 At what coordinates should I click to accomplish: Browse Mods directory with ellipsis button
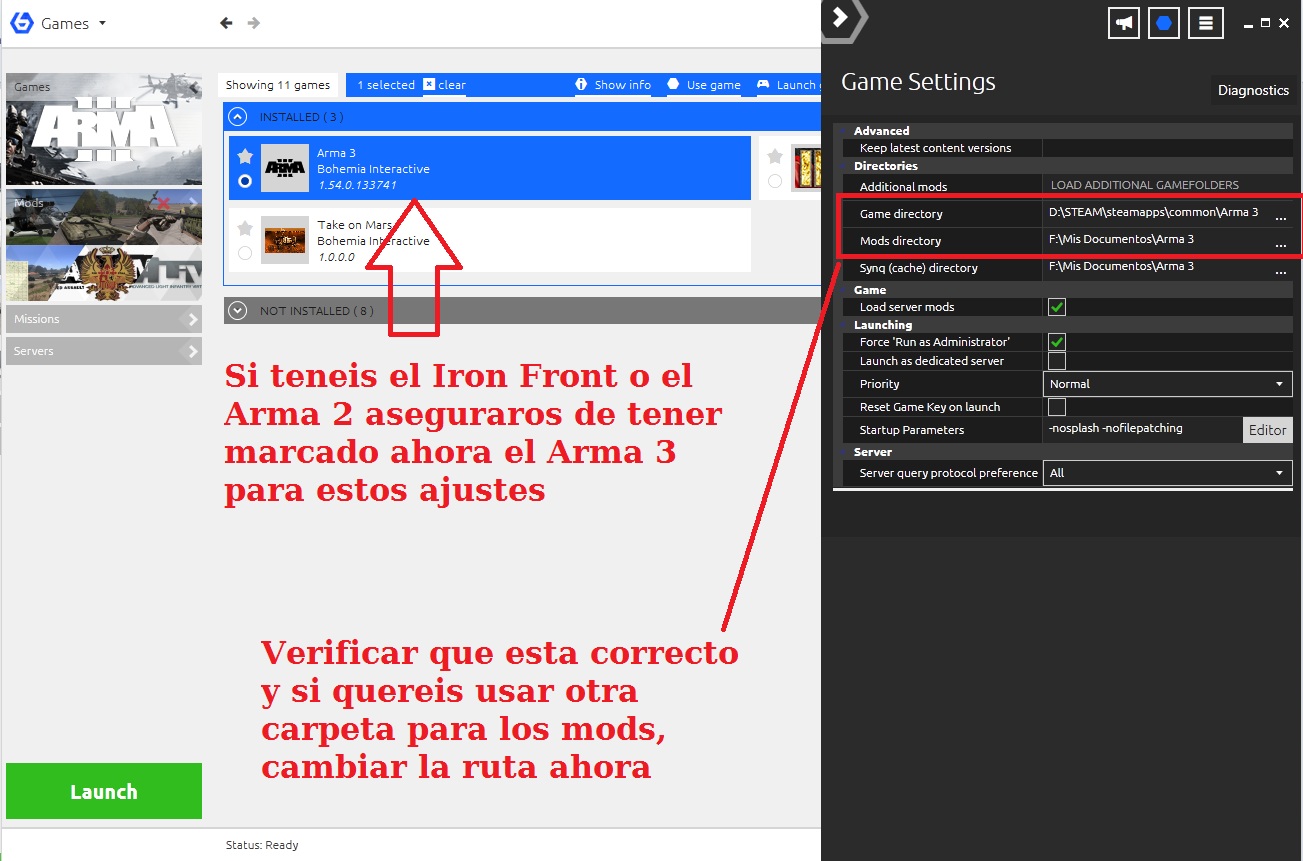click(x=1281, y=244)
